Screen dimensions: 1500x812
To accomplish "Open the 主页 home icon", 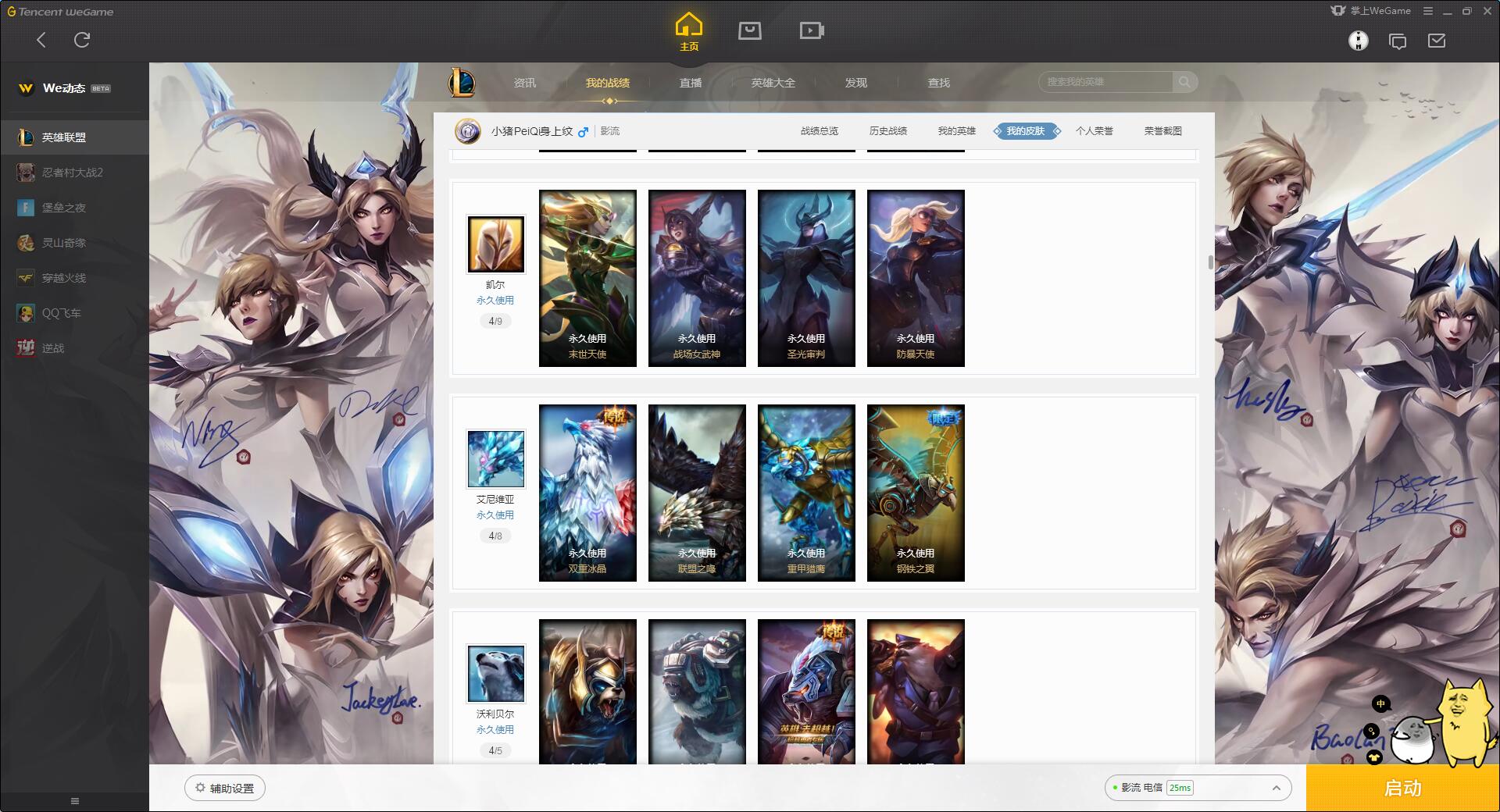I will pos(688,32).
